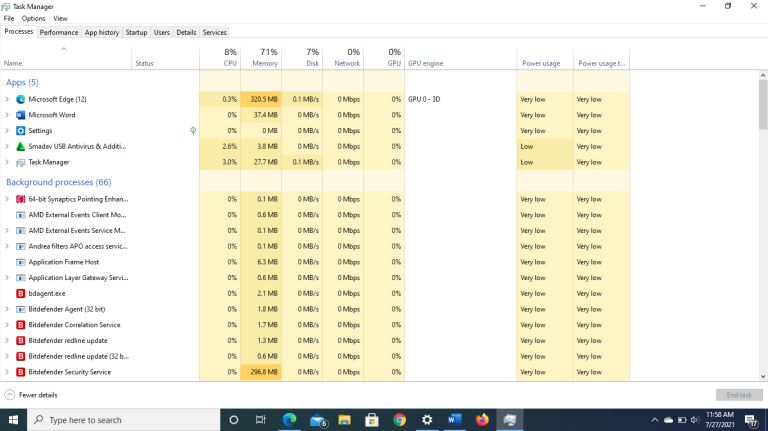Click the scrollbar down arrow
Image resolution: width=768 pixels, height=431 pixels.
(x=763, y=376)
